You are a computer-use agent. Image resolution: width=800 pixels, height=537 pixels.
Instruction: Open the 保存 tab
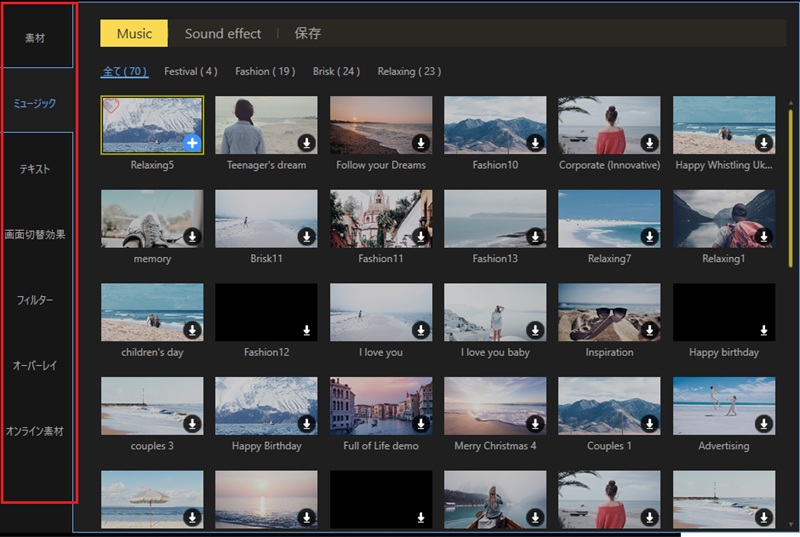307,34
